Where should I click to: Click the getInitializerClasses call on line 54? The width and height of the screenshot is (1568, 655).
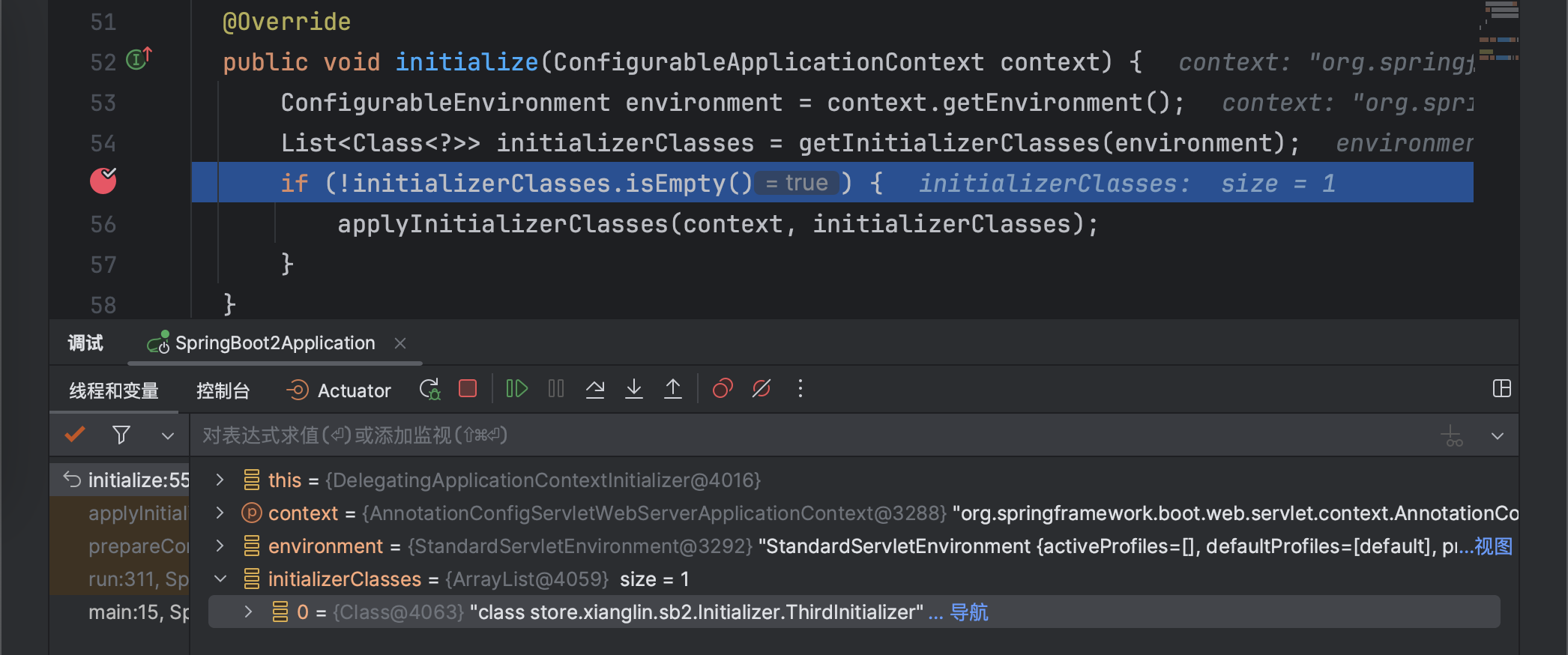pyautogui.click(x=949, y=143)
